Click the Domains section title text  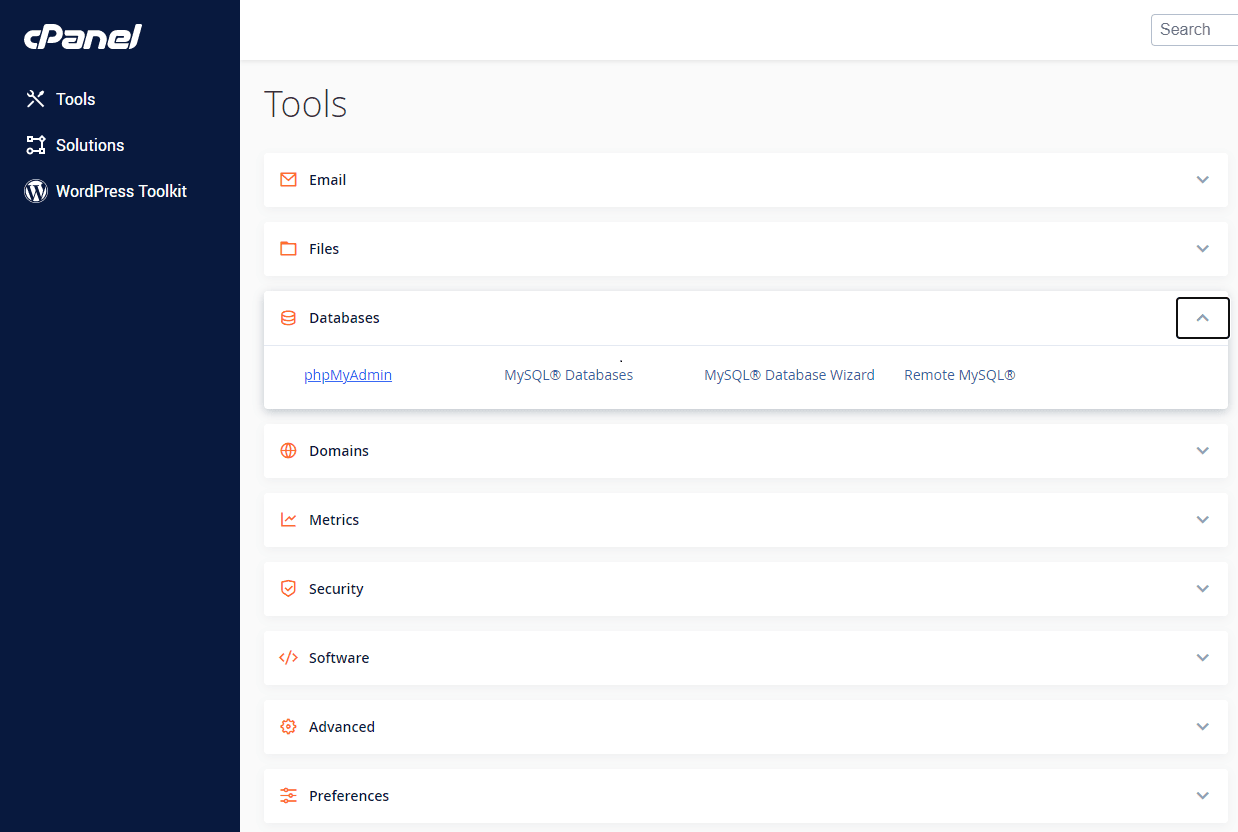339,451
